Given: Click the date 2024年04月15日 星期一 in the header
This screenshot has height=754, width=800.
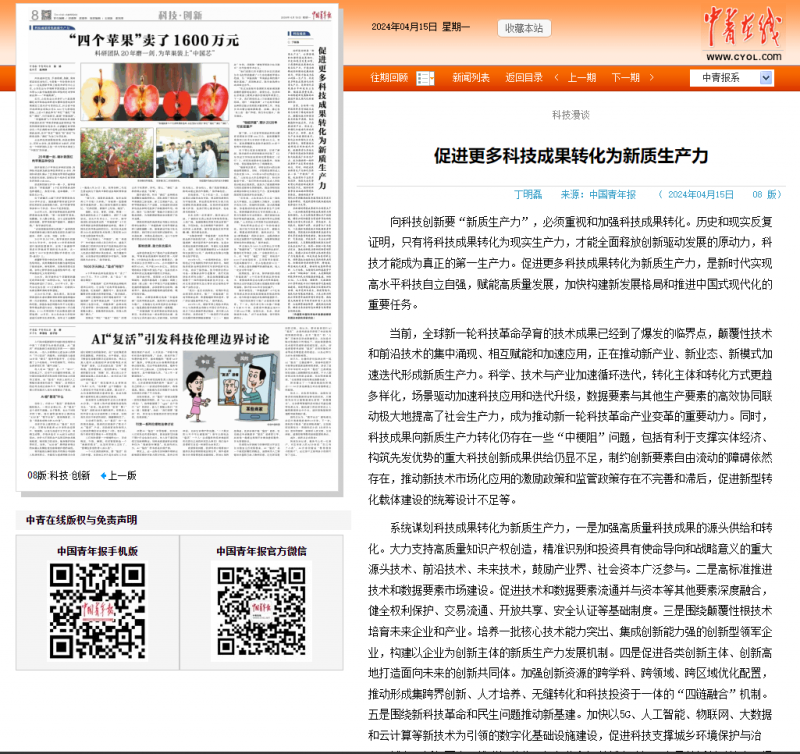Looking at the screenshot, I should 420,27.
